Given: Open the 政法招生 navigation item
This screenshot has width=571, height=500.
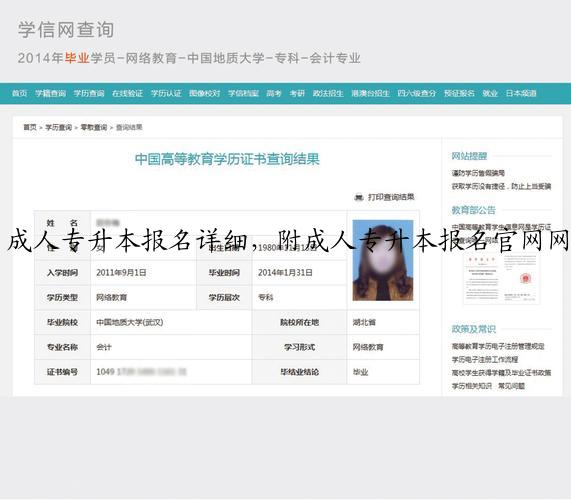Looking at the screenshot, I should click(328, 94).
